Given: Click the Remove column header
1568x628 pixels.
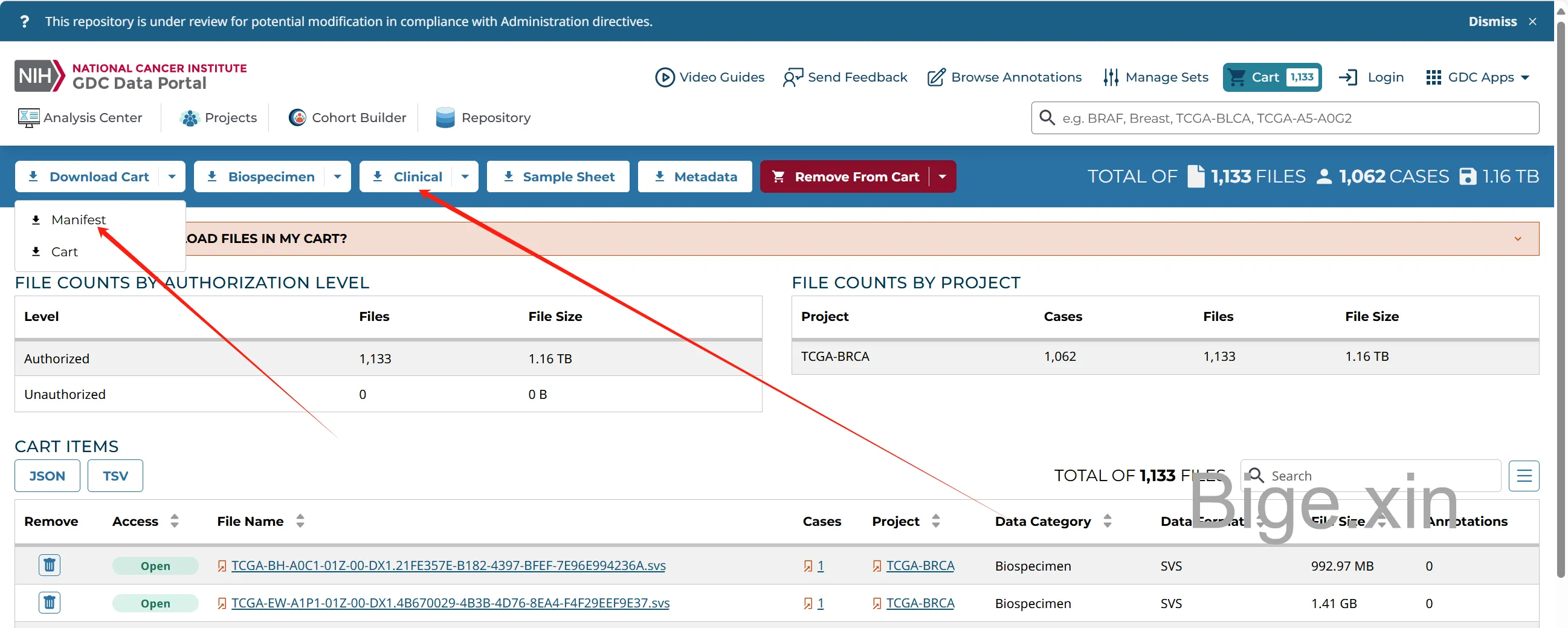Looking at the screenshot, I should pyautogui.click(x=51, y=521).
